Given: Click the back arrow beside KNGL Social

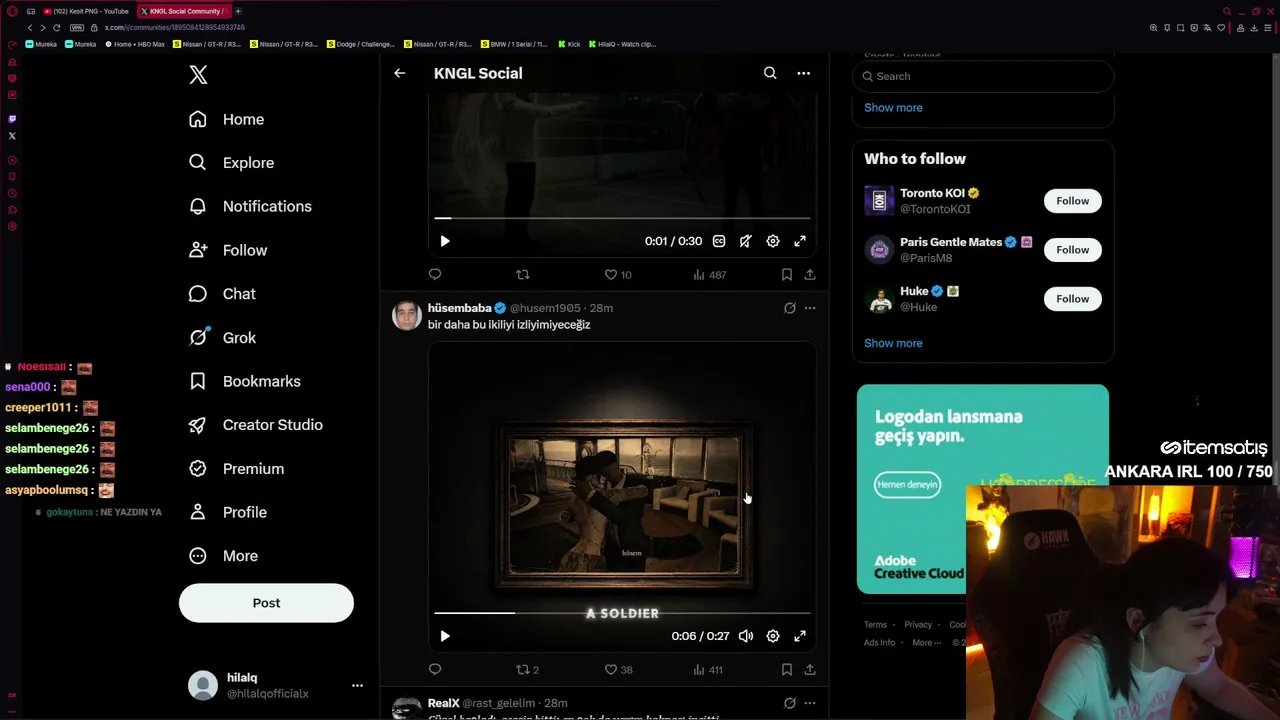Looking at the screenshot, I should click(399, 73).
